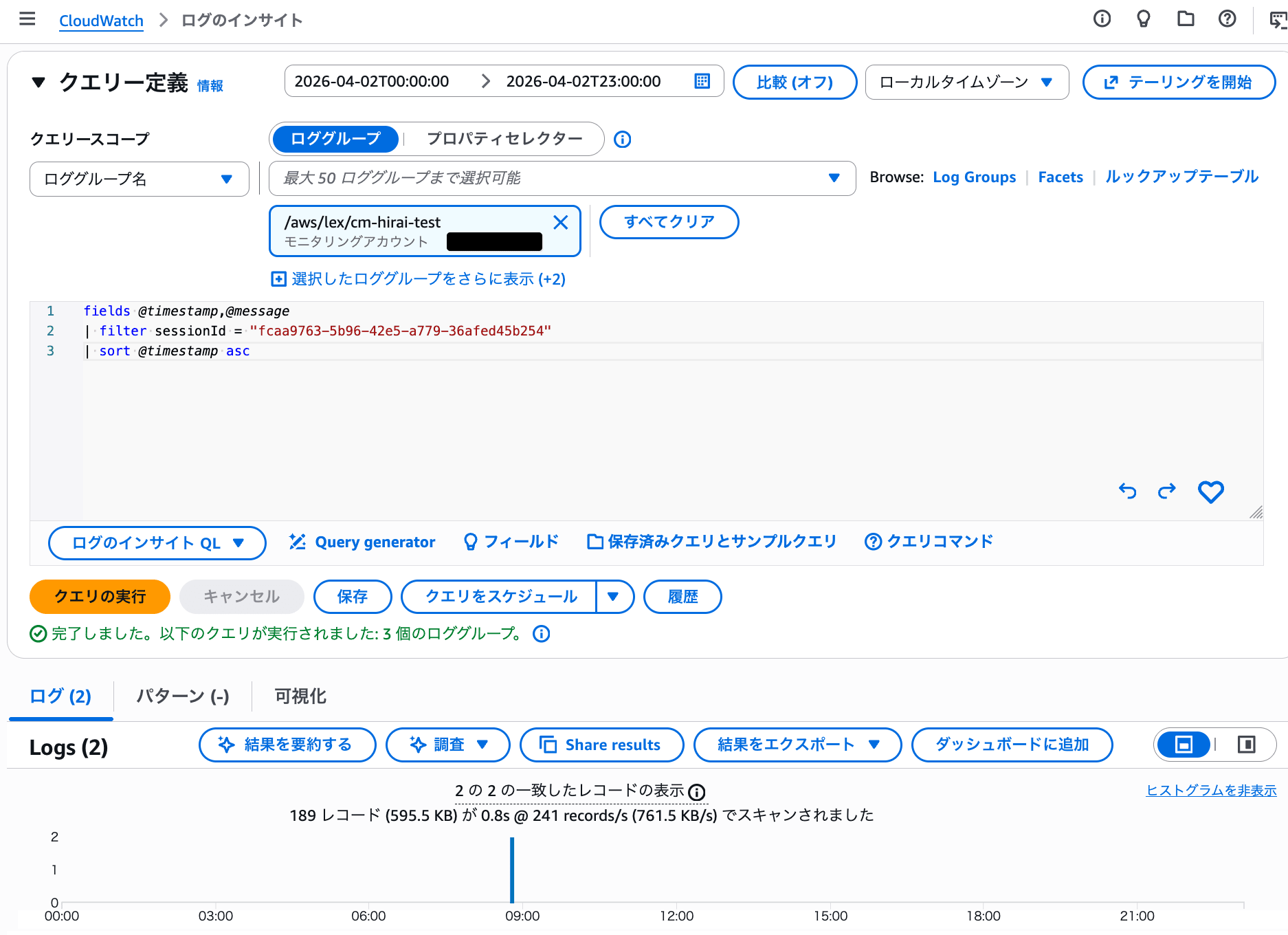Image resolution: width=1288 pixels, height=935 pixels.
Task: Open the 可視化 tab
Action: pyautogui.click(x=300, y=696)
